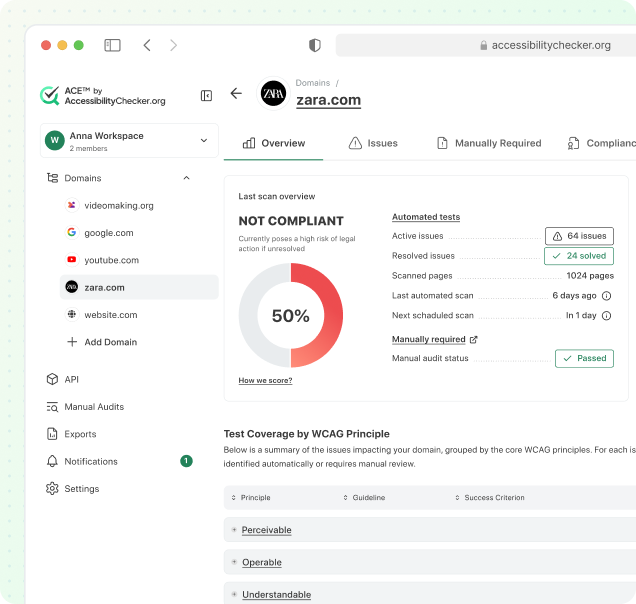The width and height of the screenshot is (636, 604).
Task: Click the ACE AccessibilityChecker logo
Action: tap(103, 96)
